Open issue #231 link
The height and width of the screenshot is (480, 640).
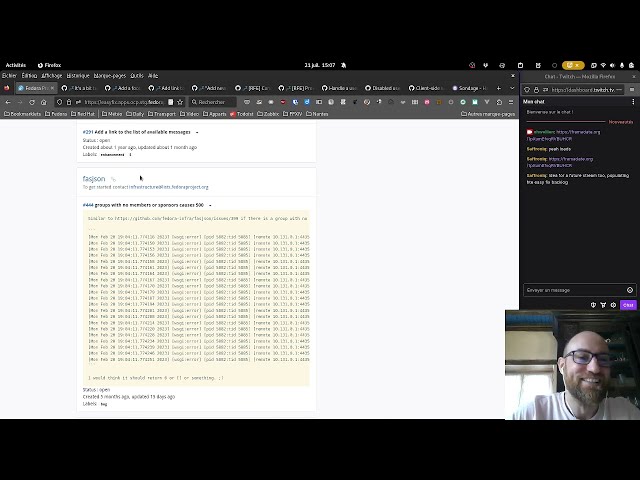[x=88, y=132]
